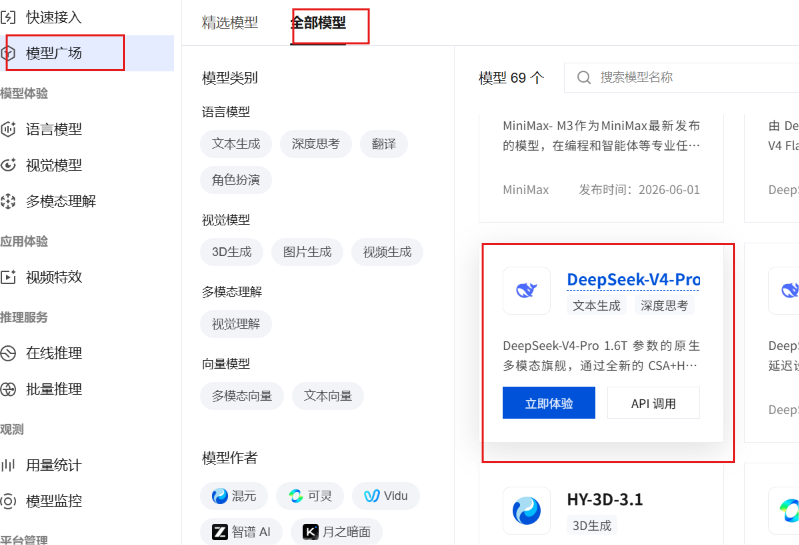The width and height of the screenshot is (799, 545).
Task: Filter by 文本生成 category chip
Action: pos(236,144)
